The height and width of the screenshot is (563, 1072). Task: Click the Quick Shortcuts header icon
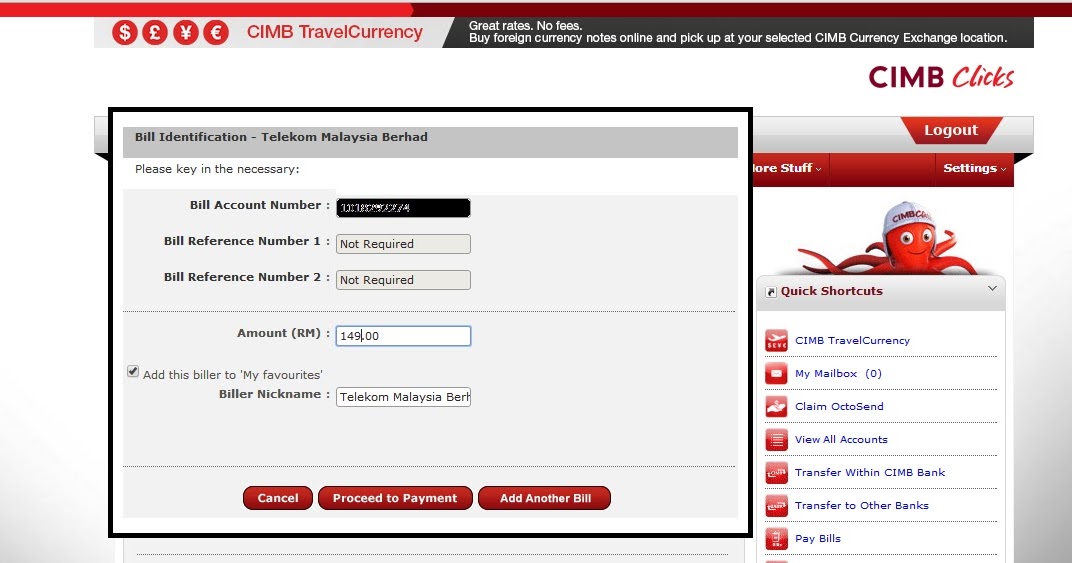(771, 292)
